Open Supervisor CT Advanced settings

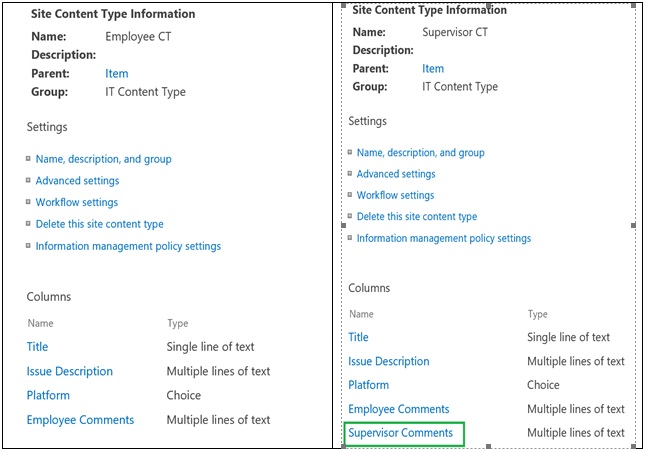396,174
